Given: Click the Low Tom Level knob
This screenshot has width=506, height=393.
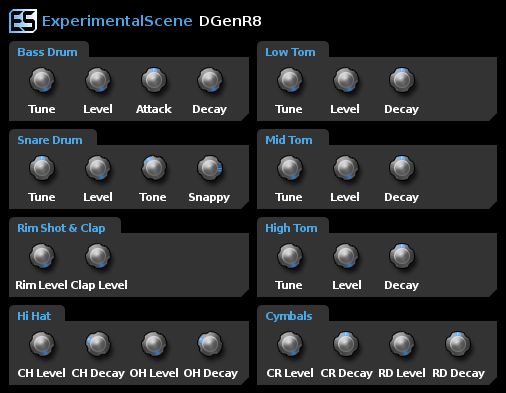Looking at the screenshot, I should pos(346,80).
